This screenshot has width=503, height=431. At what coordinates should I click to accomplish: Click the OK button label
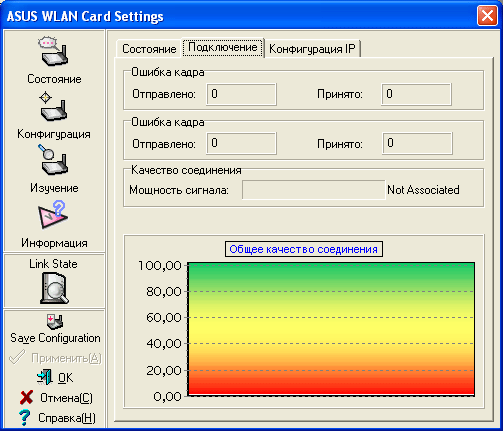point(65,378)
